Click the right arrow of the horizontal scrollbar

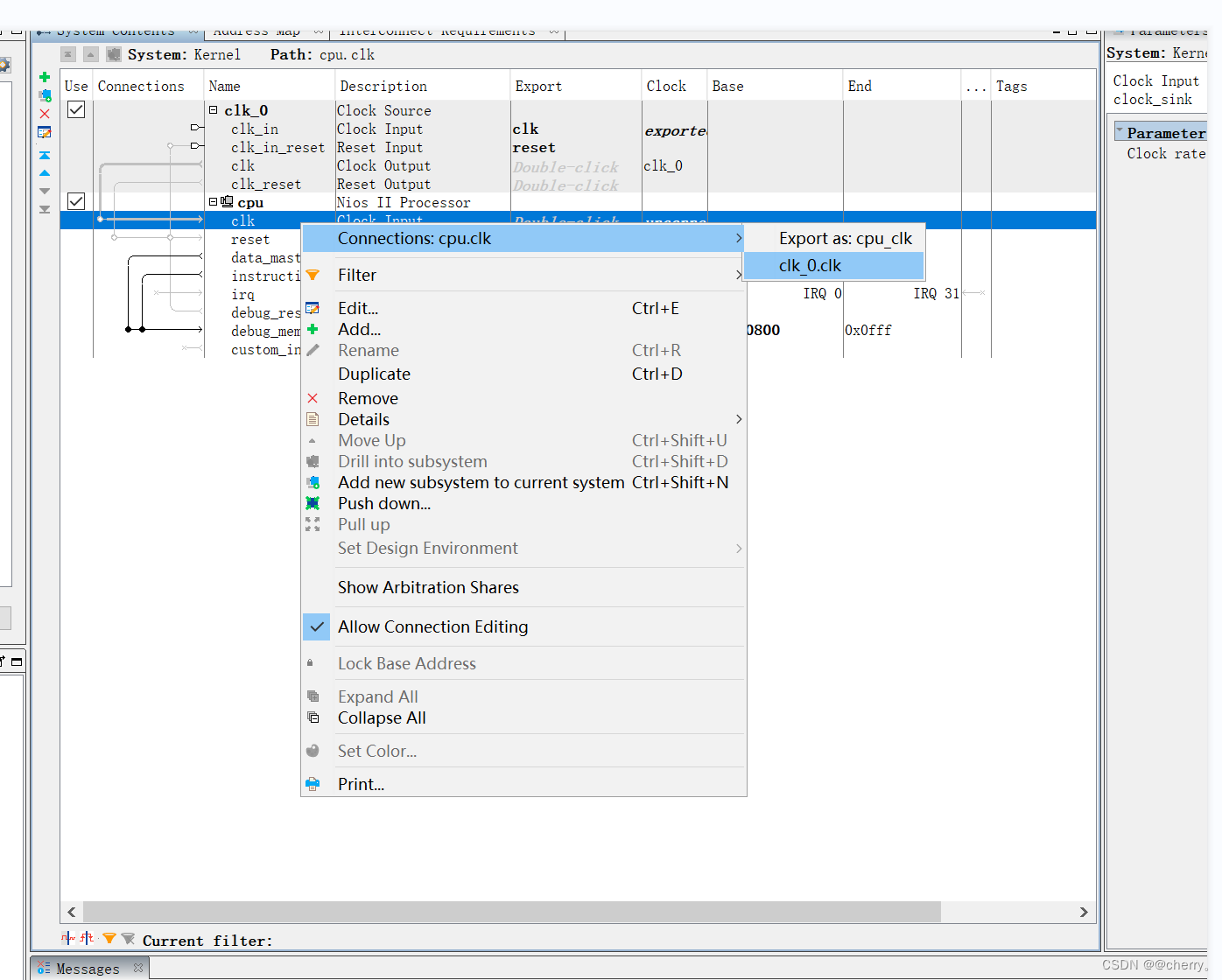point(1084,912)
